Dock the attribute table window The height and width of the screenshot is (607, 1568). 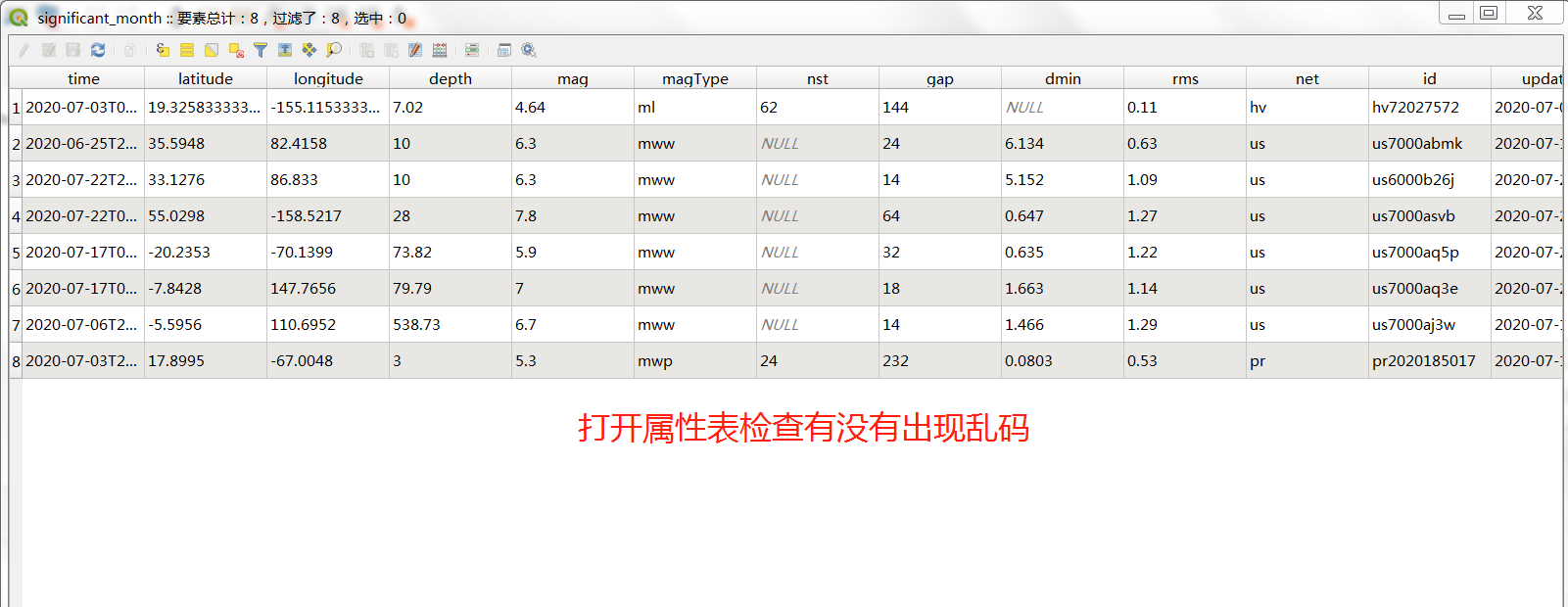tap(504, 50)
